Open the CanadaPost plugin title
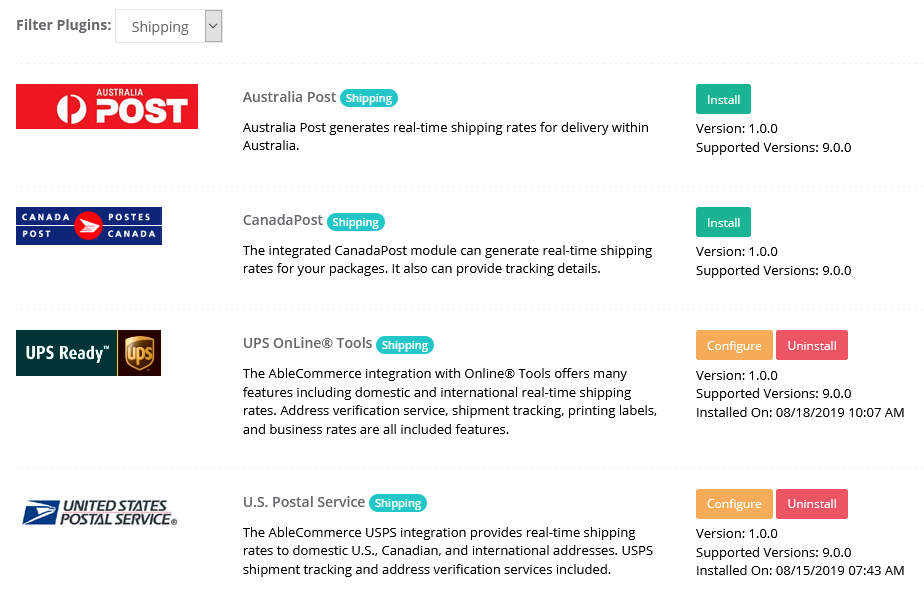The height and width of the screenshot is (593, 924). coord(283,220)
